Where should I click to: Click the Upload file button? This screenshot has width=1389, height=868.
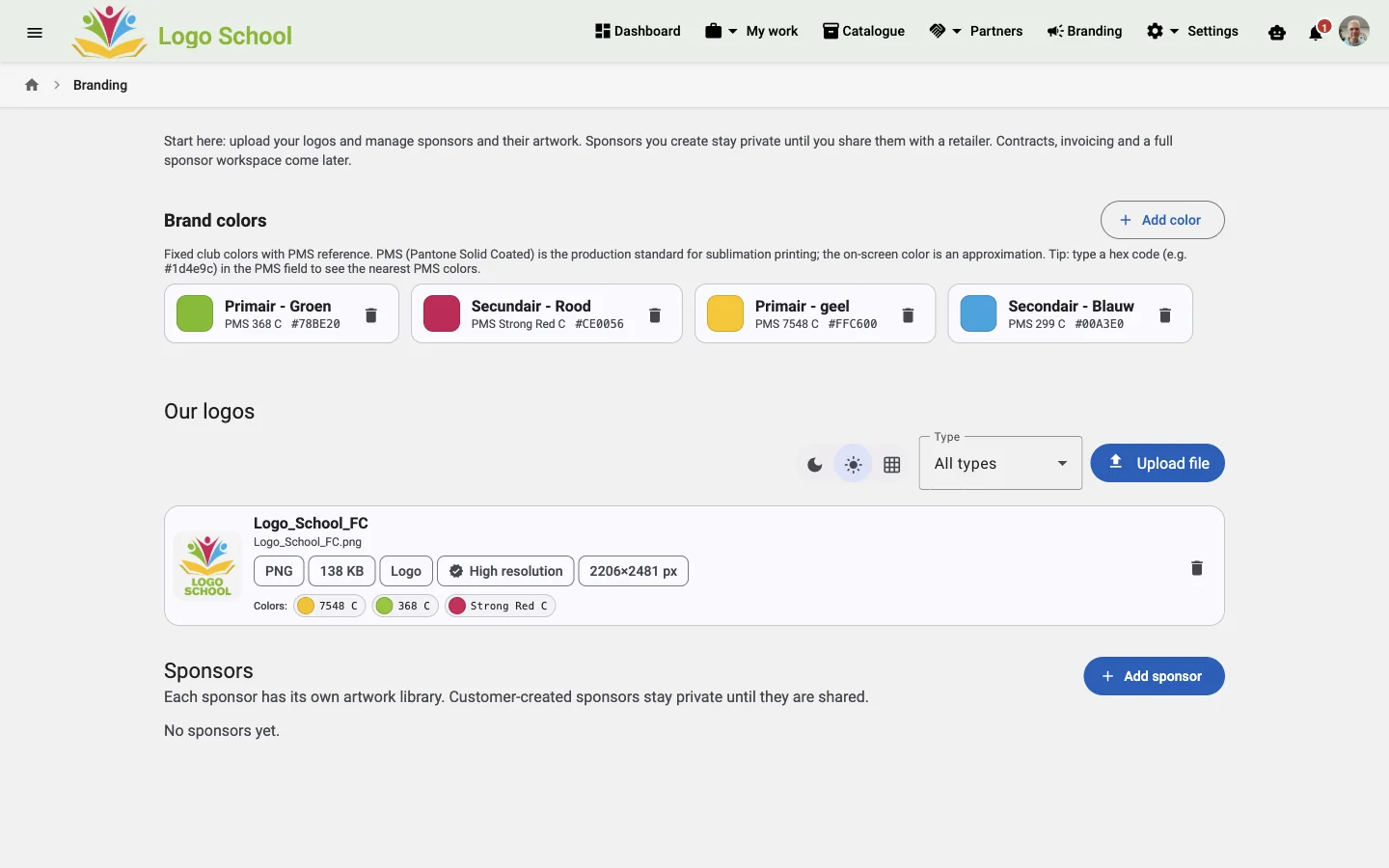pyautogui.click(x=1157, y=463)
